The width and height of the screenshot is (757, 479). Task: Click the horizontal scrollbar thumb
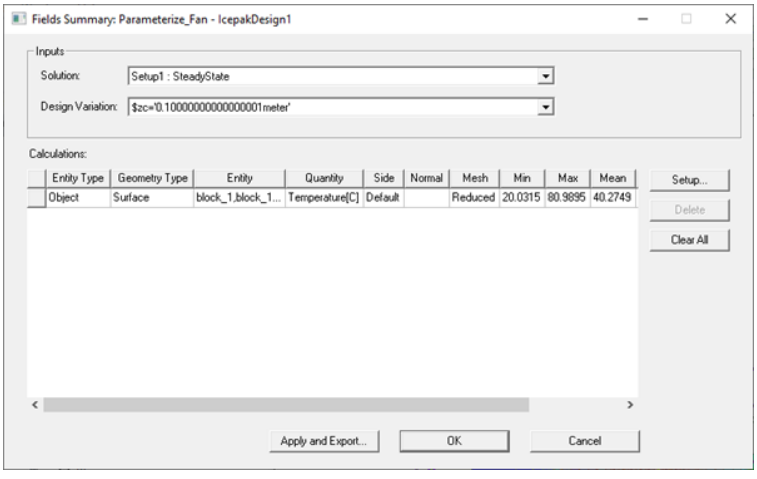[x=286, y=405]
